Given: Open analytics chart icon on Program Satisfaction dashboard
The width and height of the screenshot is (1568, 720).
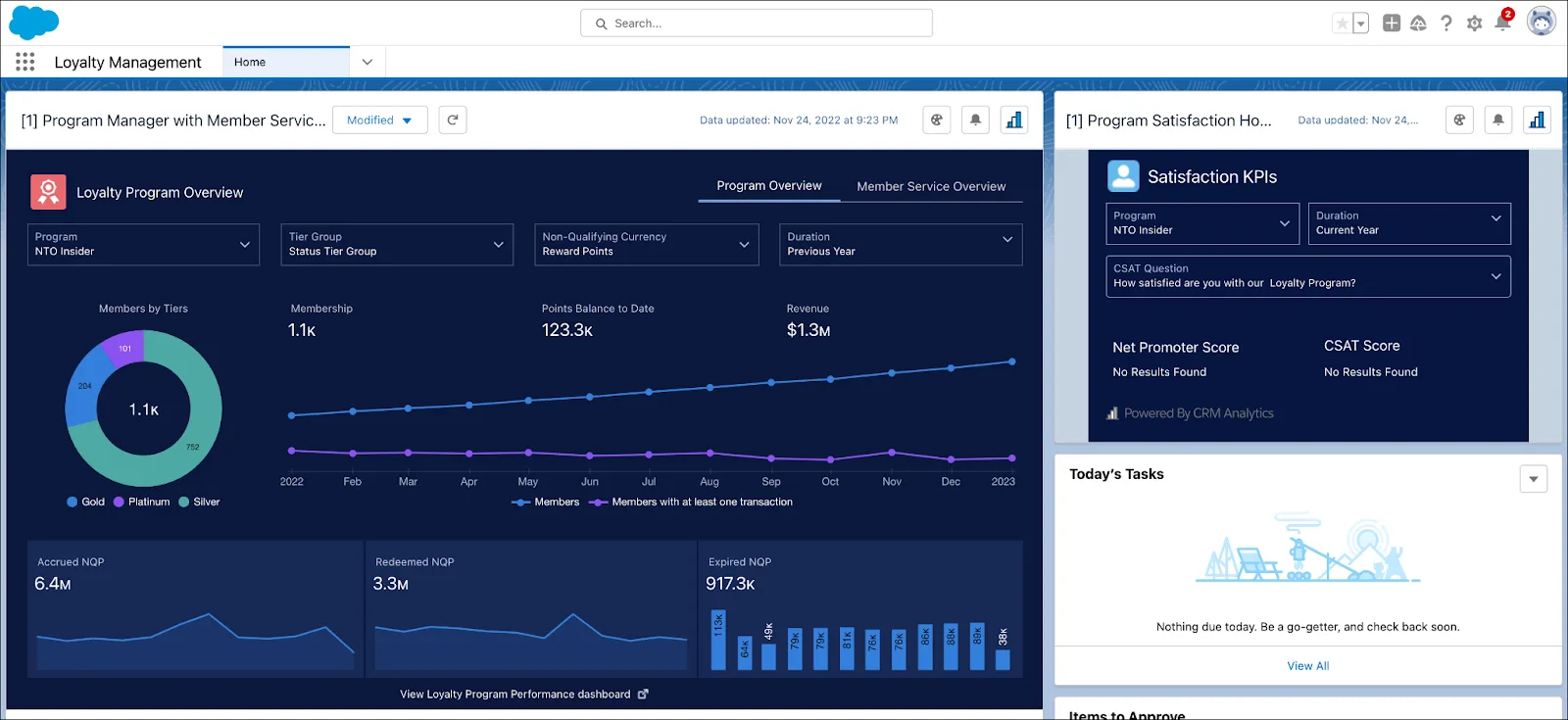Looking at the screenshot, I should tap(1537, 120).
